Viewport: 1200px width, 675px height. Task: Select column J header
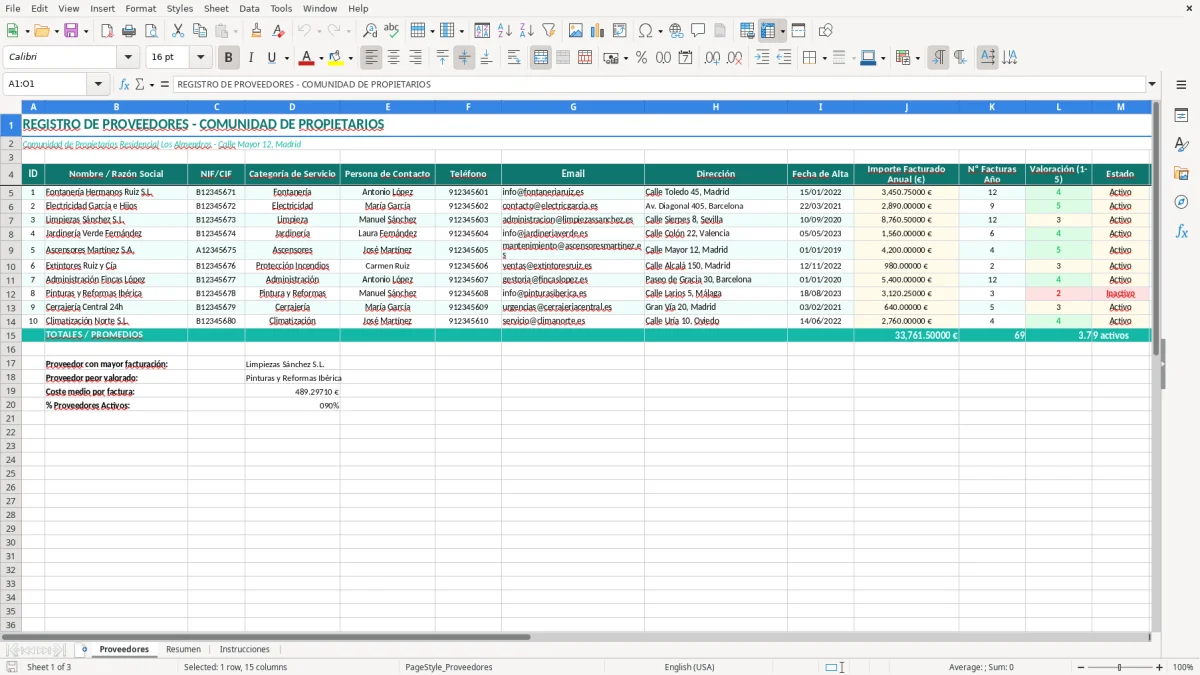pos(906,106)
